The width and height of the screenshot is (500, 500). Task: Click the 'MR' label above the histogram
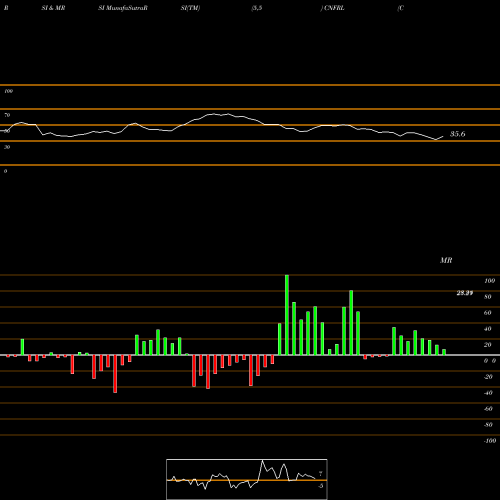click(446, 260)
